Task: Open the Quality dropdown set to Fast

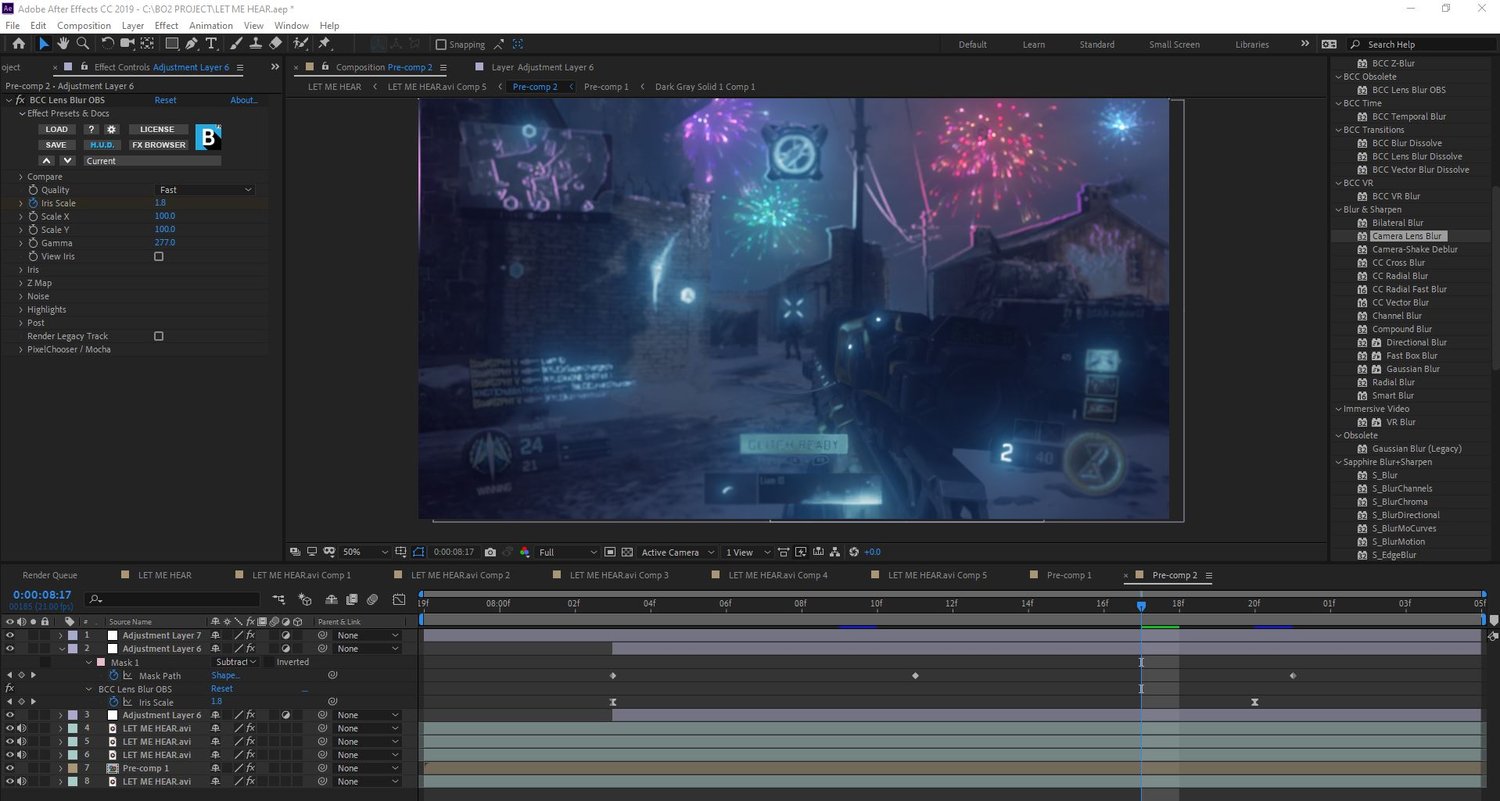Action: point(206,190)
